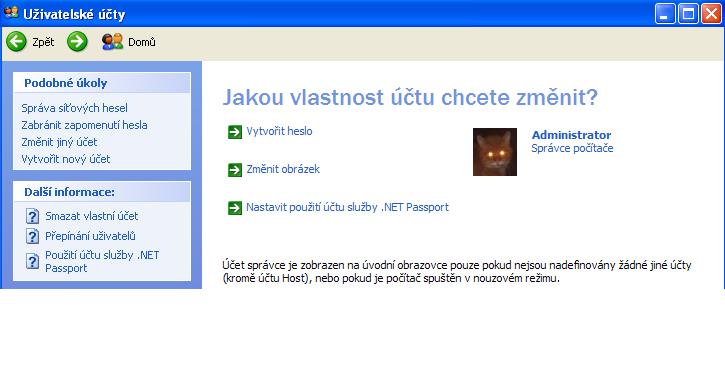Click the Další informace panel header

click(x=102, y=192)
